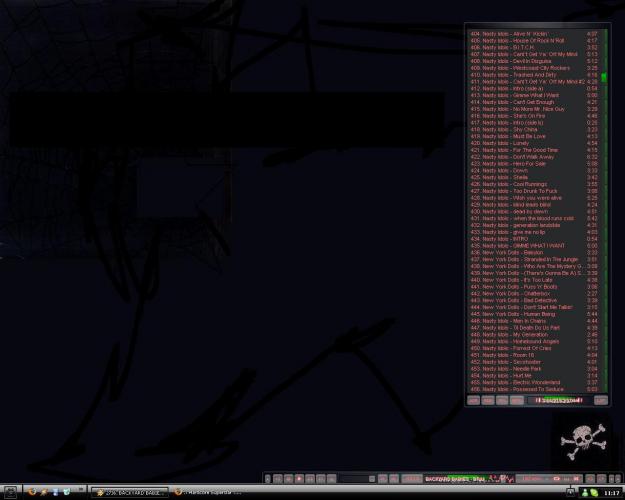Select track 431 when the blood runs cold
Image resolution: width=625 pixels, height=500 pixels.
tap(533, 218)
